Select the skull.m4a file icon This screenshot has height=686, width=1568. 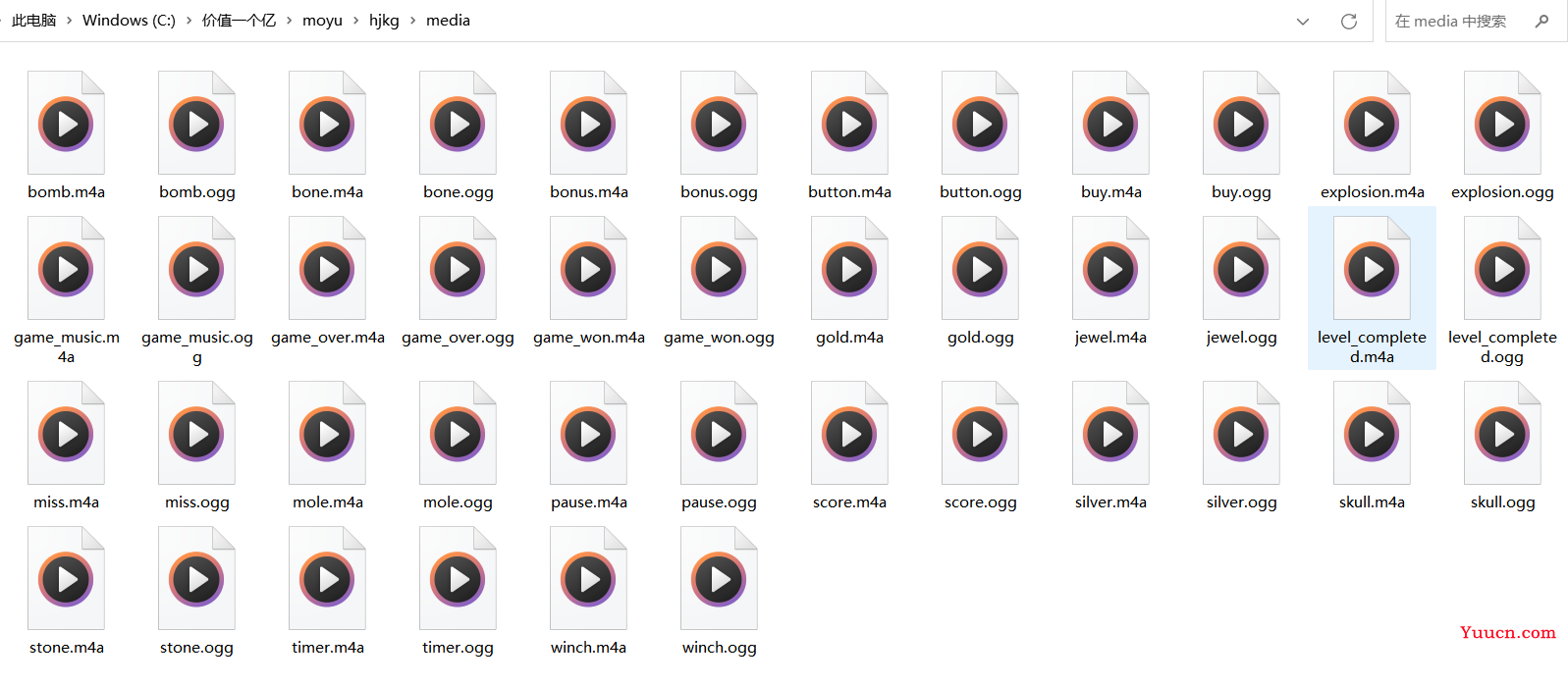(1372, 433)
